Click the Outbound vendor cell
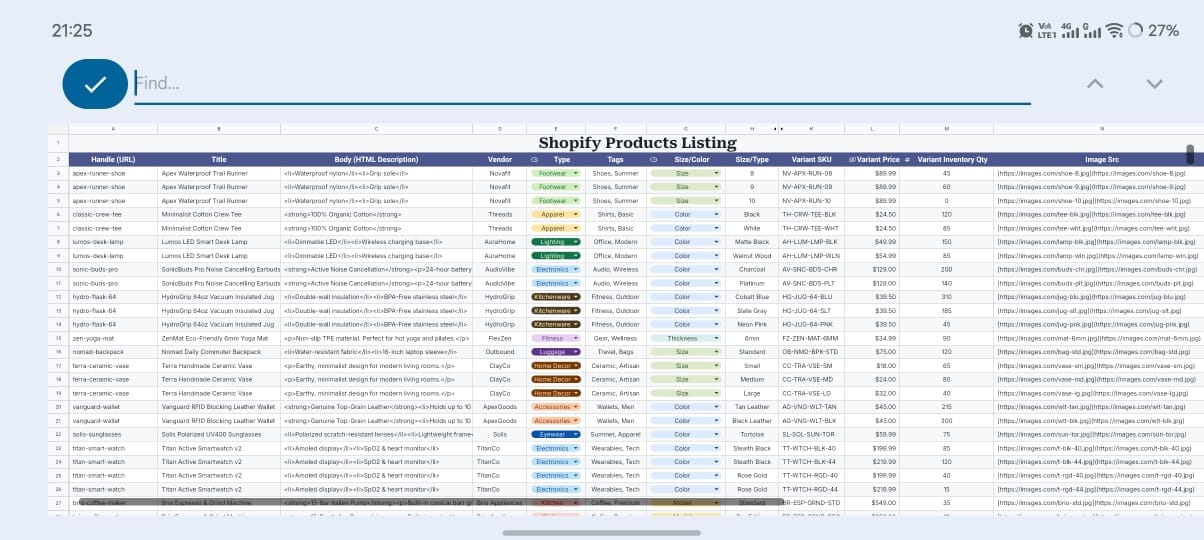 500,352
